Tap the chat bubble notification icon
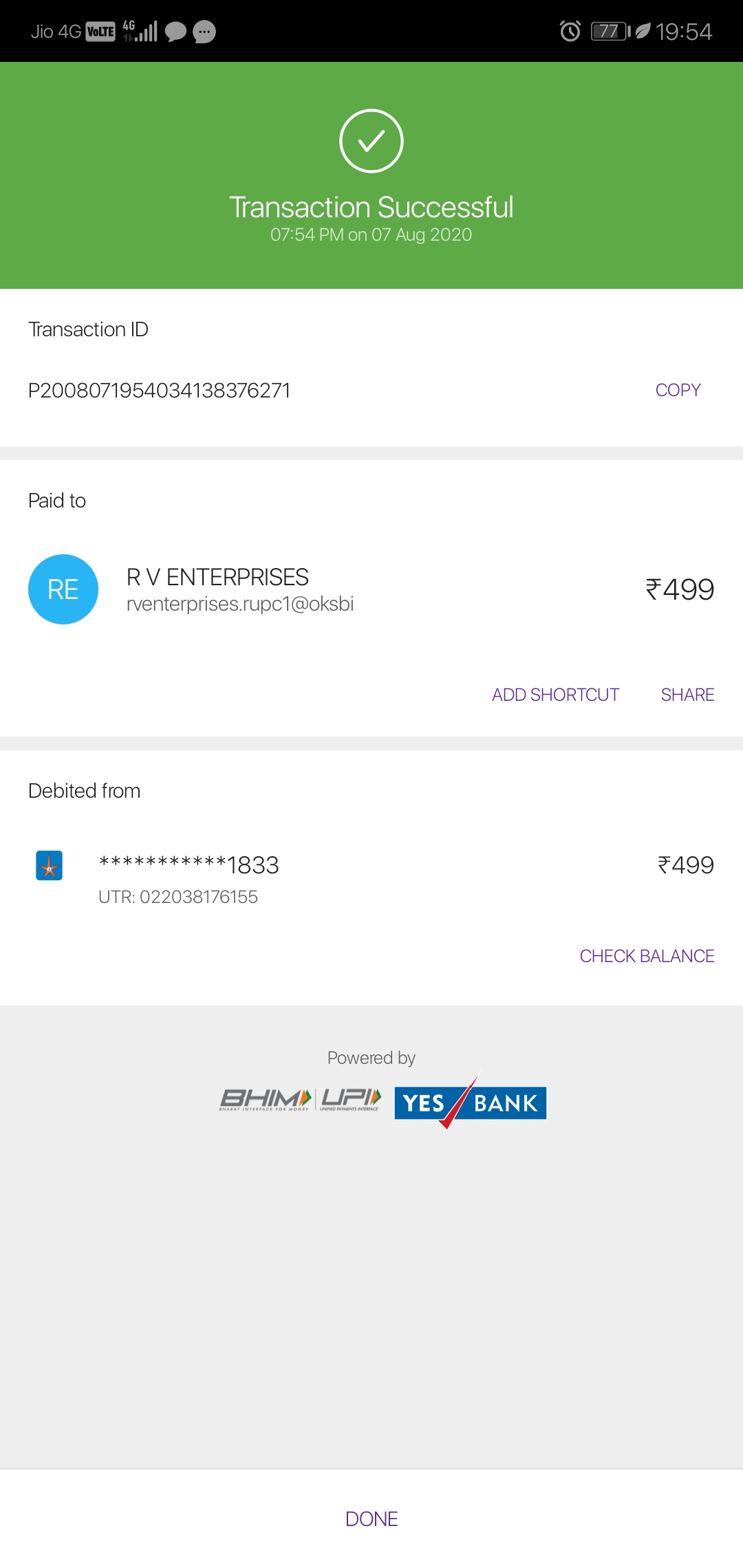 [x=175, y=32]
